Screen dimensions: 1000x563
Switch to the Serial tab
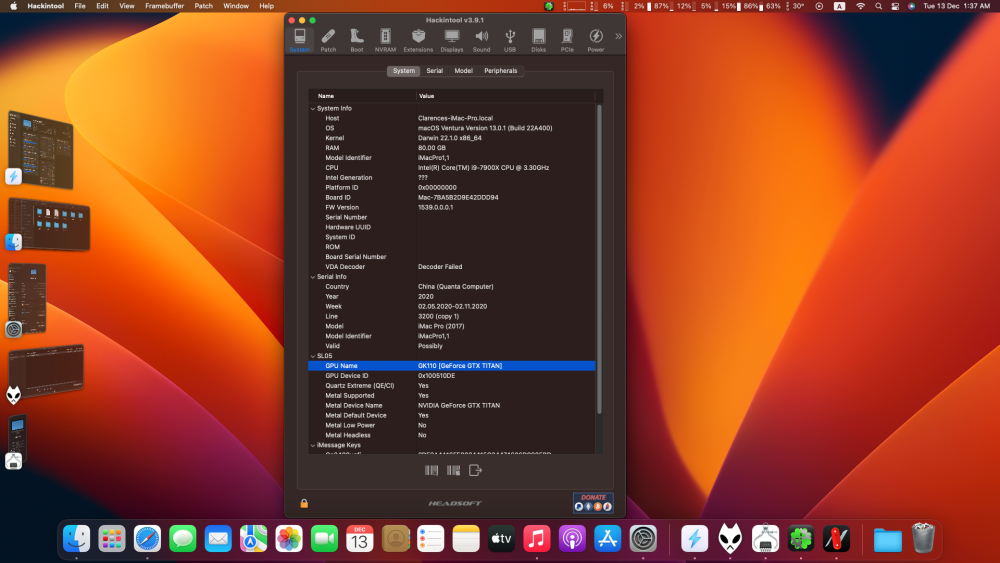(434, 71)
